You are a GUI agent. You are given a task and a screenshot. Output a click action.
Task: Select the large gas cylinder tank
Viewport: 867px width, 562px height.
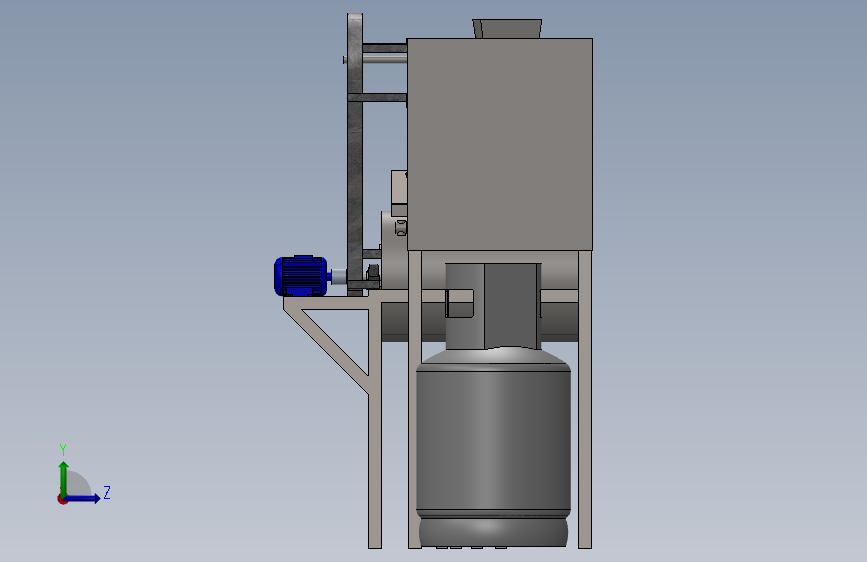493,447
